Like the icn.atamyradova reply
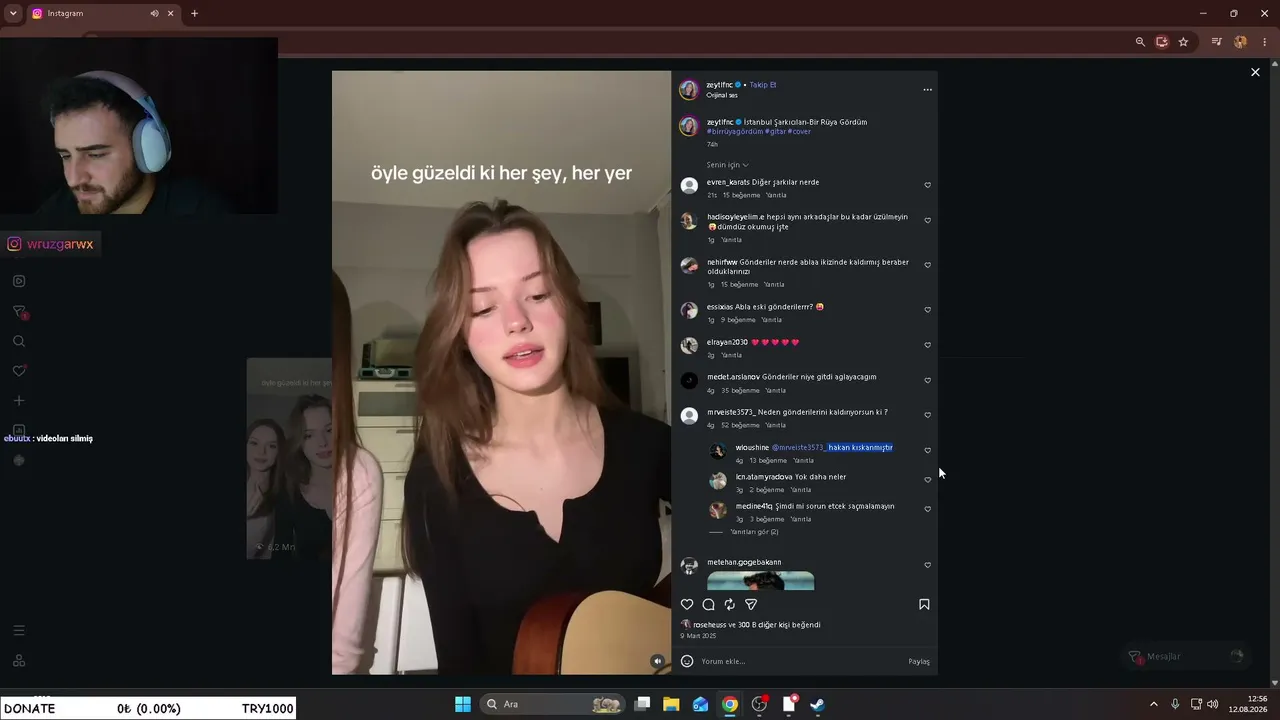1280x720 pixels. [x=927, y=480]
